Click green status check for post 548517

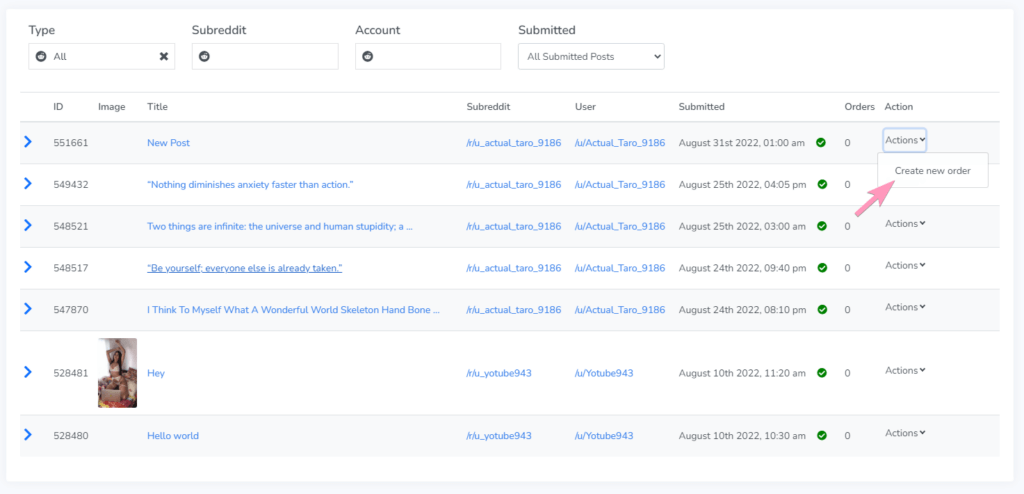(821, 268)
